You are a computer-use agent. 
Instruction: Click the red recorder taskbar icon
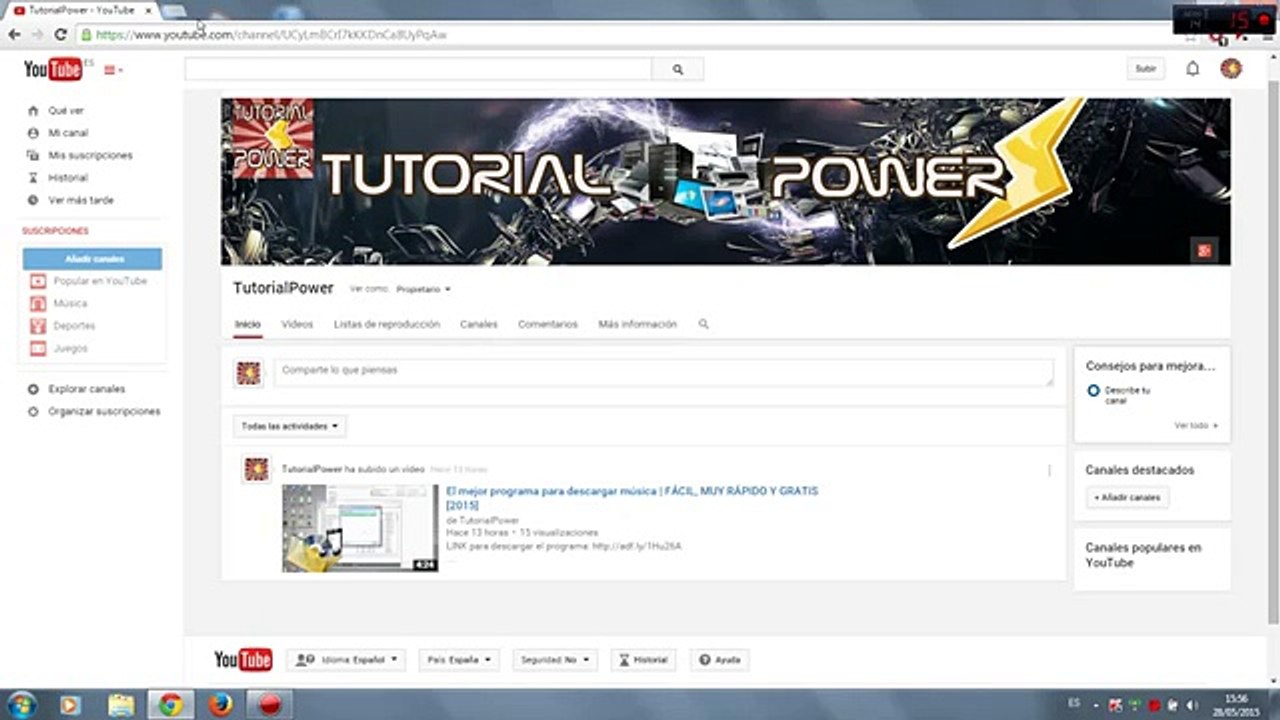pyautogui.click(x=269, y=704)
